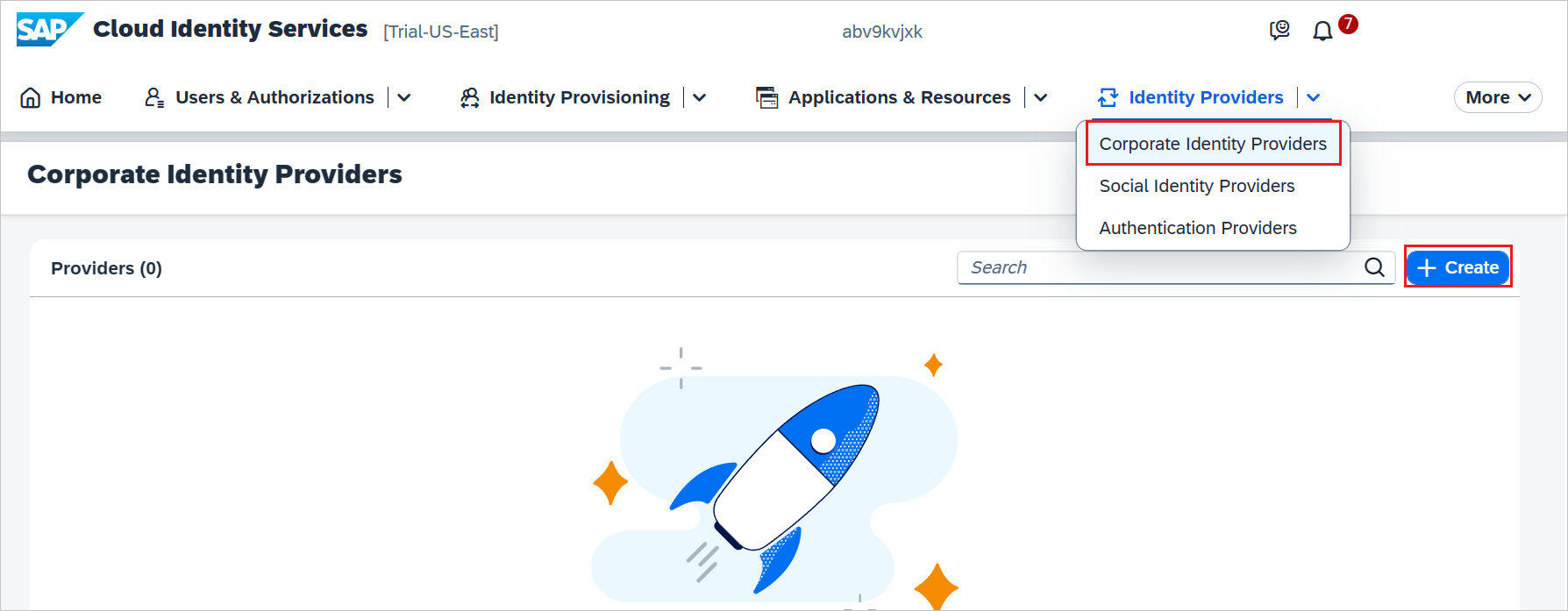Screen dimensions: 1568x611
Task: Open the support chat headset icon
Action: click(1279, 31)
